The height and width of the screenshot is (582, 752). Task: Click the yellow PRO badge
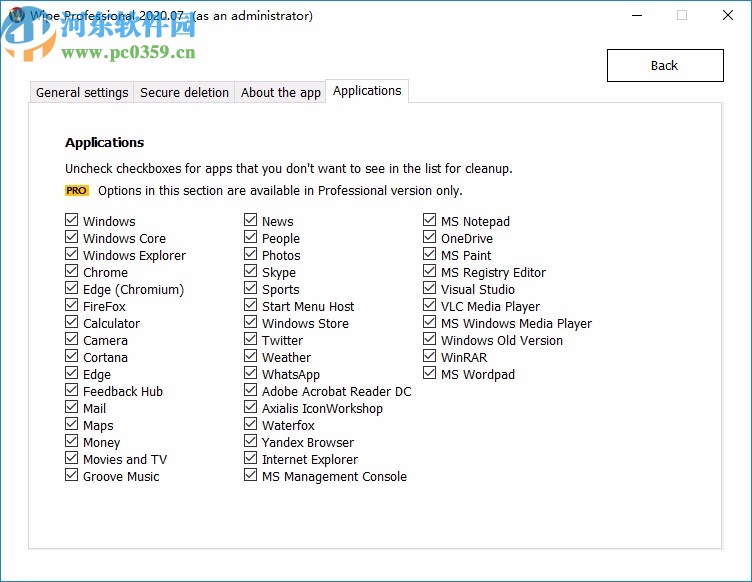77,191
